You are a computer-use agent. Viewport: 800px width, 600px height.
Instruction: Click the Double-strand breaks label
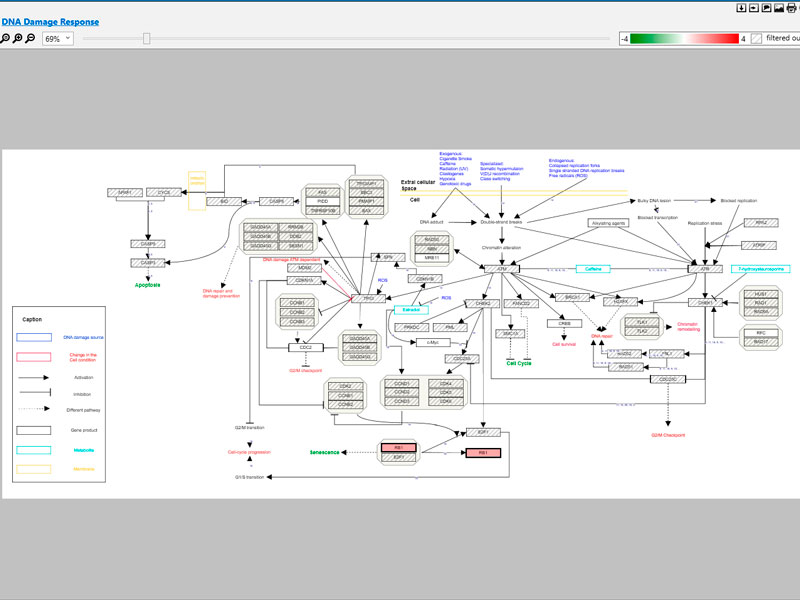(501, 222)
